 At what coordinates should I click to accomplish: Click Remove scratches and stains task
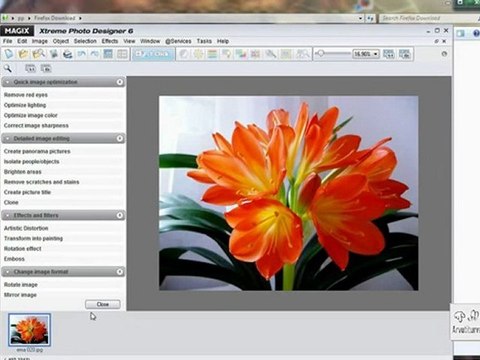41,182
